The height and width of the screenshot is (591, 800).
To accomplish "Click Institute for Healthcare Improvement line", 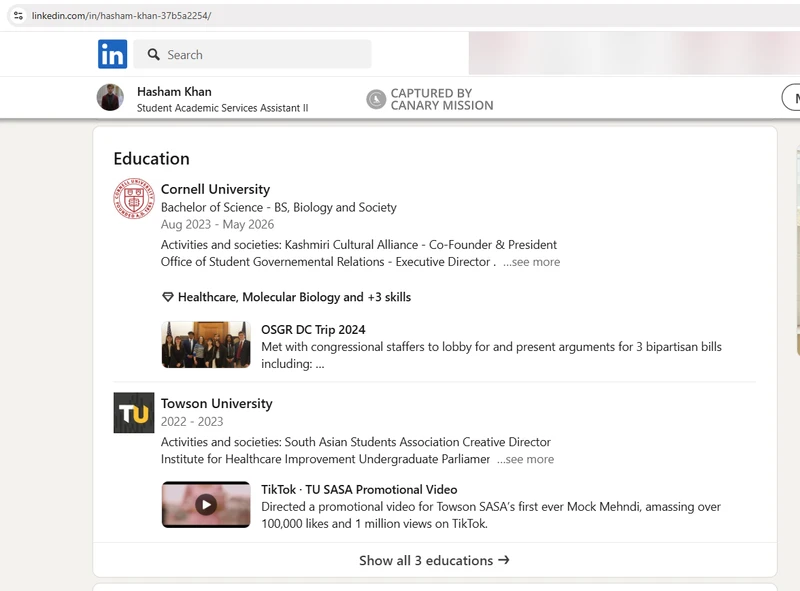I will pyautogui.click(x=325, y=459).
